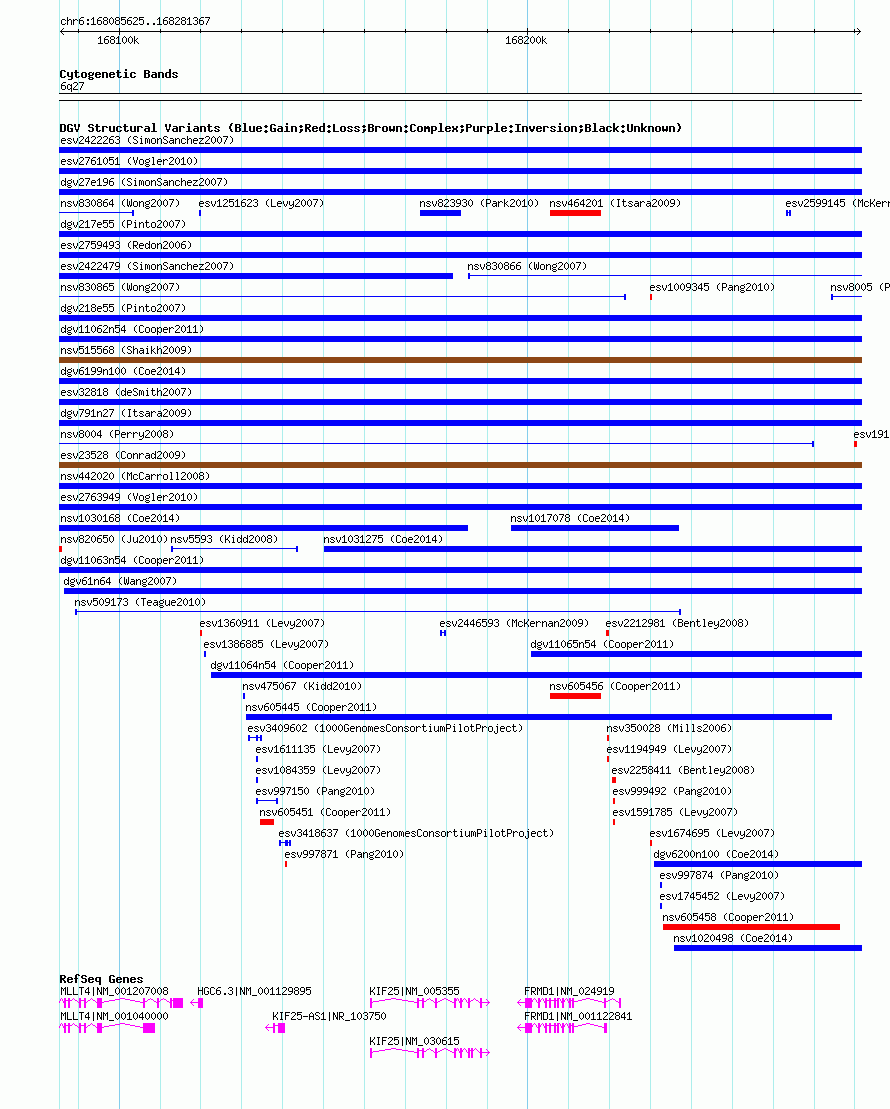The width and height of the screenshot is (890, 1109).
Task: Select KIF25|NM_005355 gene label
Action: [414, 992]
